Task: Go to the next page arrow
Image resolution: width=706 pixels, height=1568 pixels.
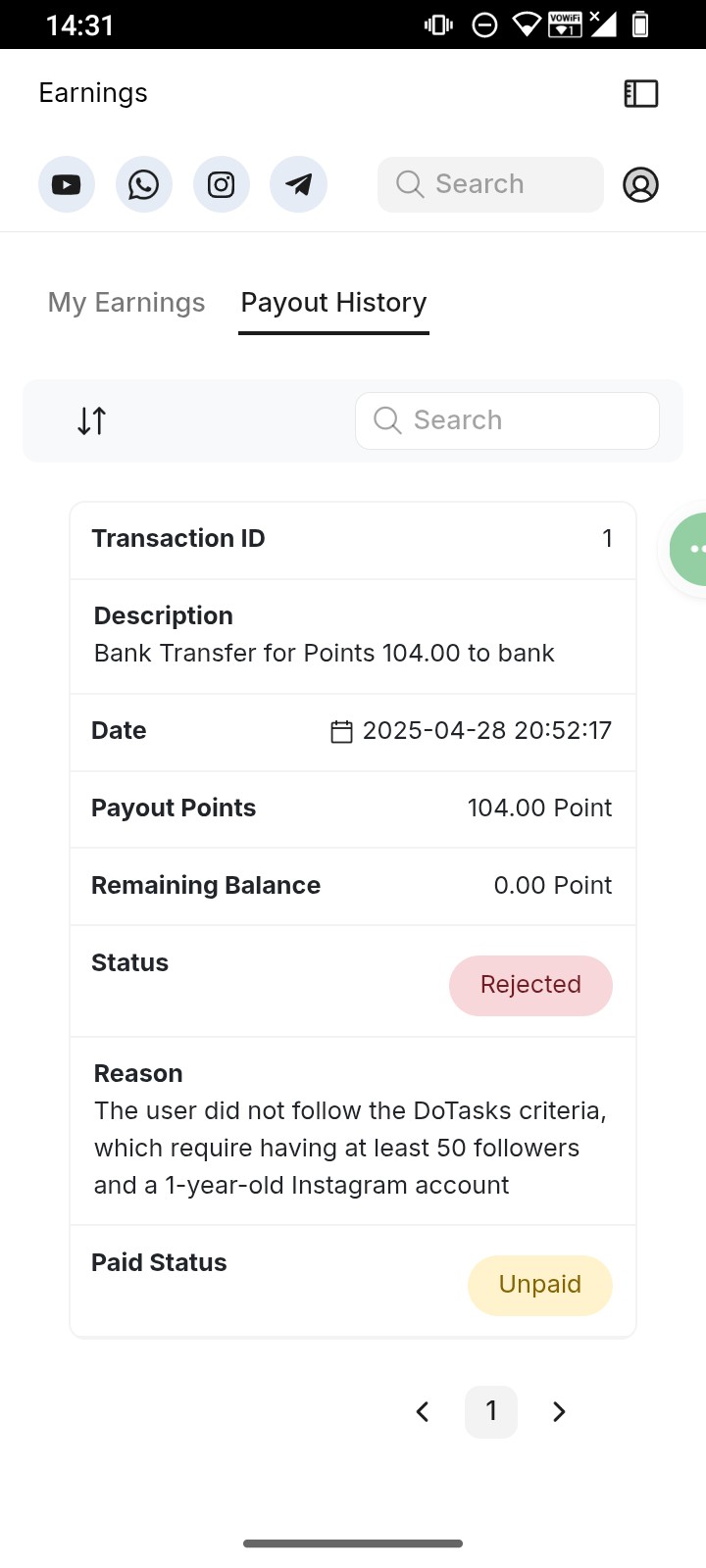Action: pyautogui.click(x=559, y=1411)
